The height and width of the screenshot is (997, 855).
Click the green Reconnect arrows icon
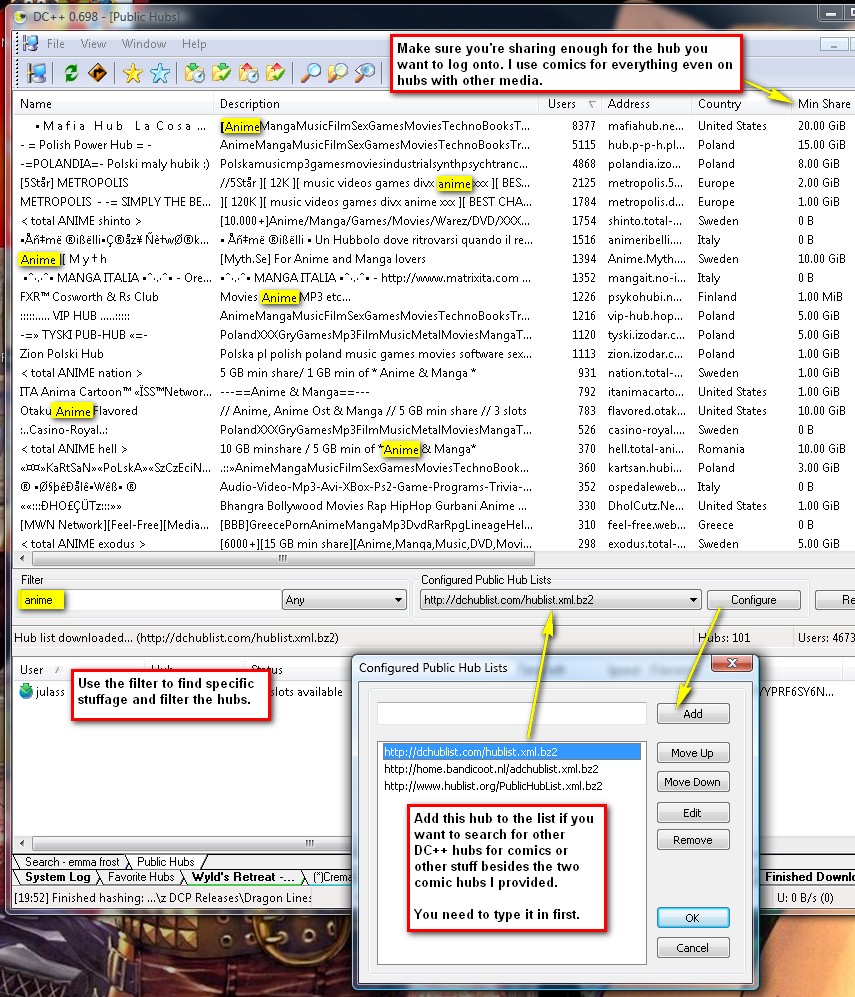[x=71, y=72]
